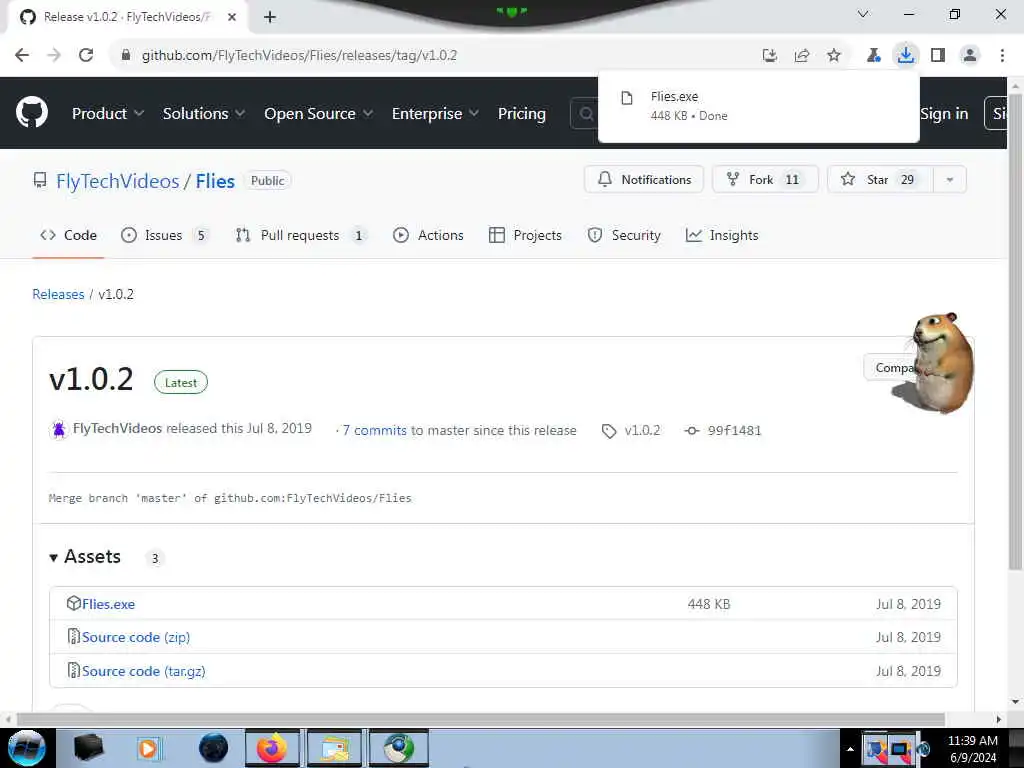This screenshot has height=768, width=1024.
Task: Click the horizontal page scrollbar
Action: point(481,719)
